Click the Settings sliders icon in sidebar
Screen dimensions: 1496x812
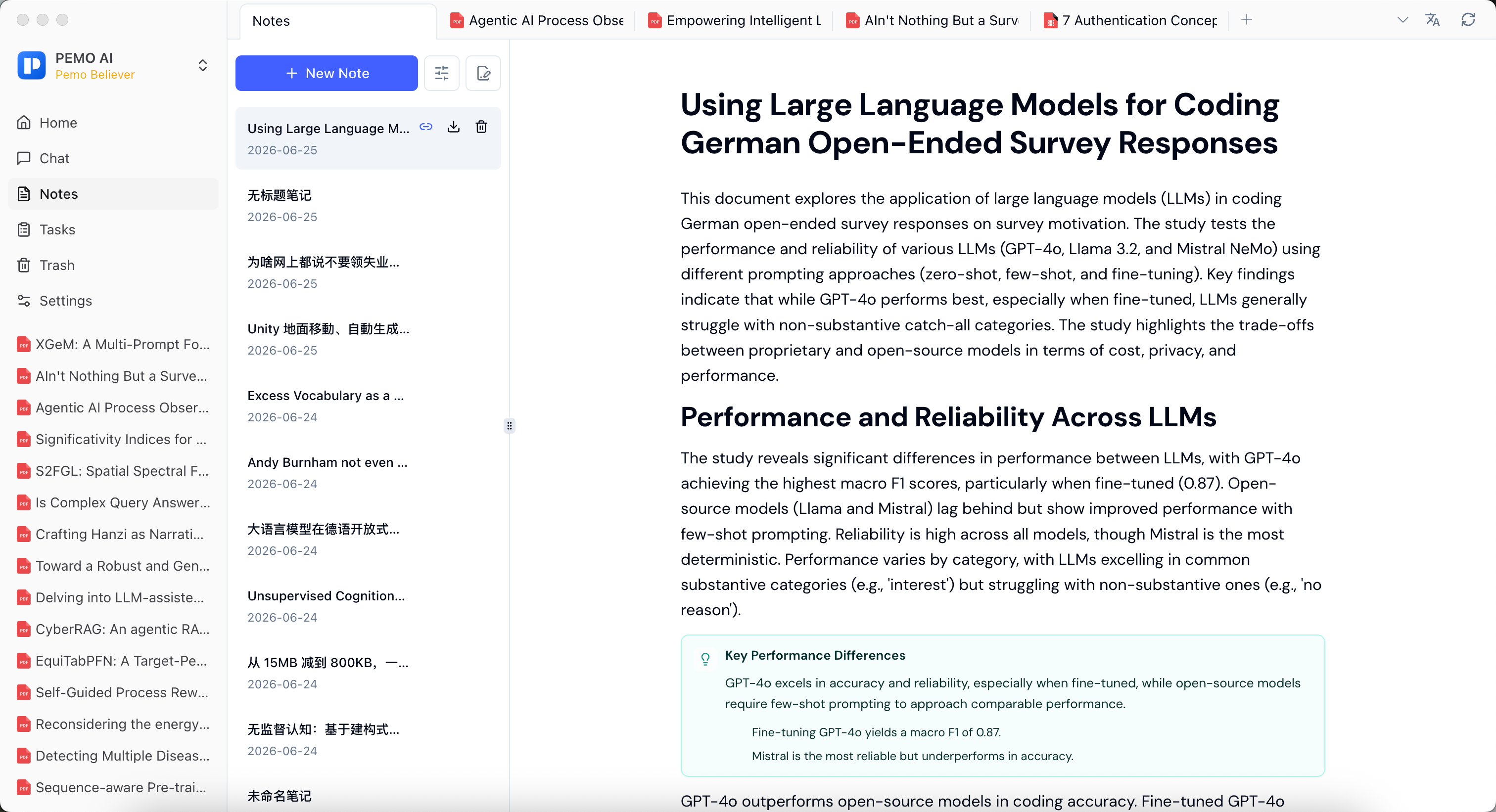coord(24,301)
